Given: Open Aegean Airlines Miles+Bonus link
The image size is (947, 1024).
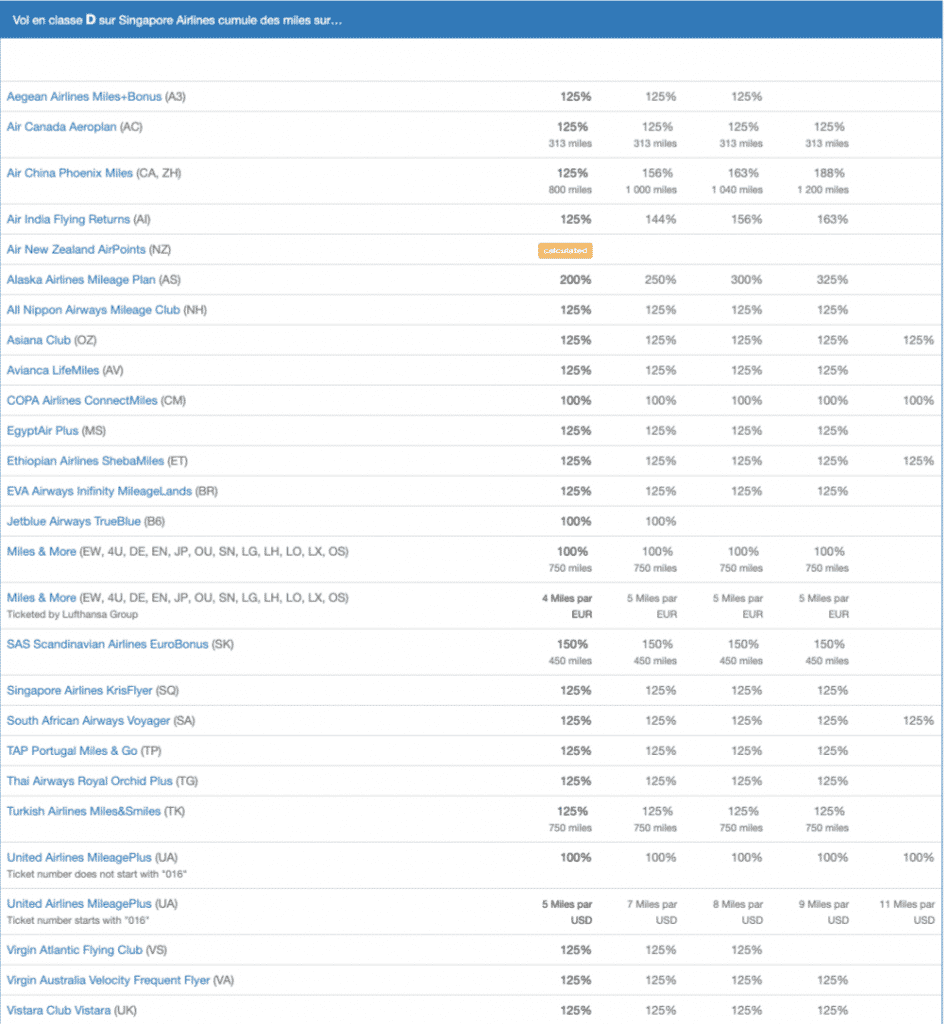Looking at the screenshot, I should pyautogui.click(x=84, y=97).
